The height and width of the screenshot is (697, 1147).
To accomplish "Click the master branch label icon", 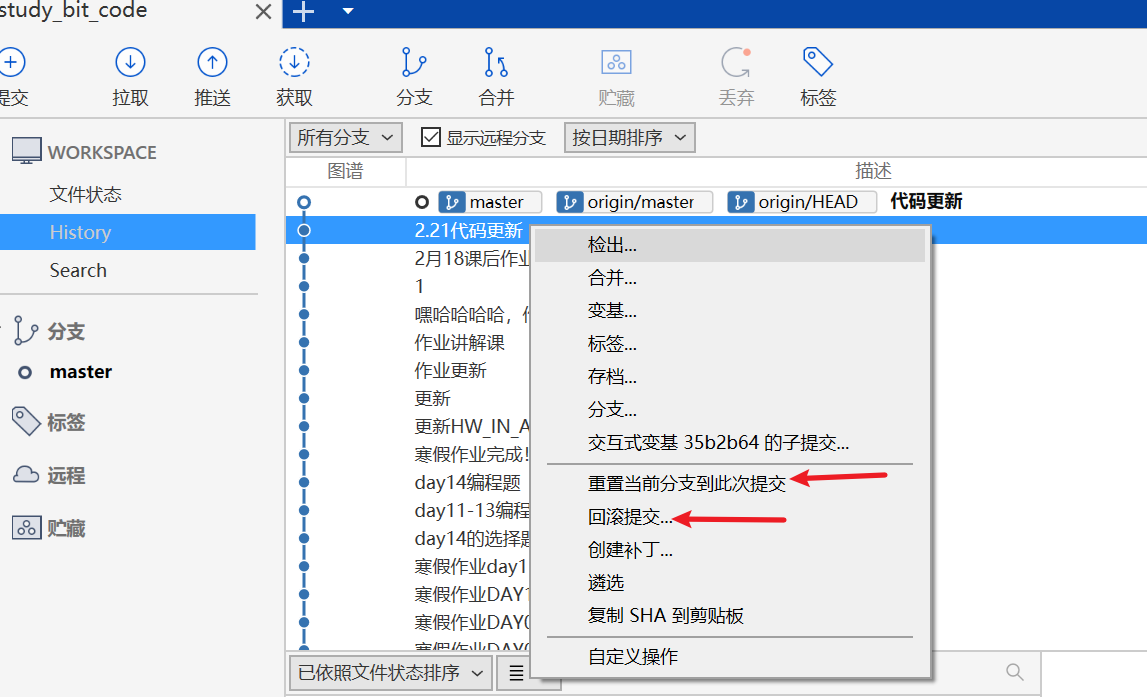I will tap(451, 202).
